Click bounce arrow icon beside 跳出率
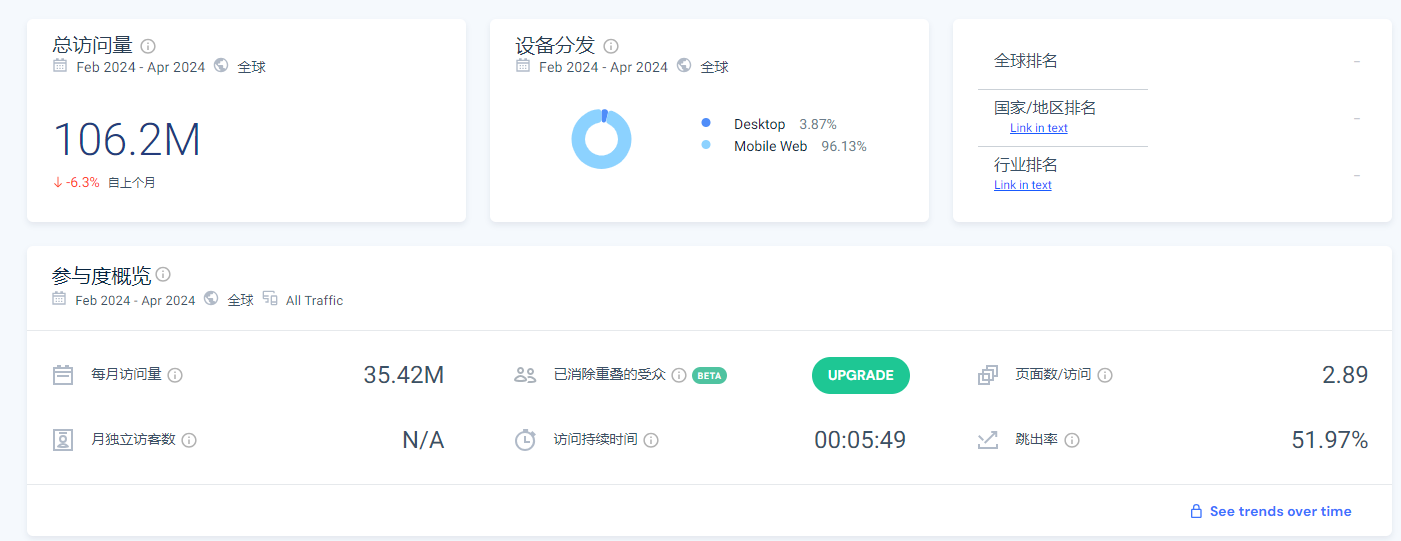1401x541 pixels. click(x=988, y=439)
